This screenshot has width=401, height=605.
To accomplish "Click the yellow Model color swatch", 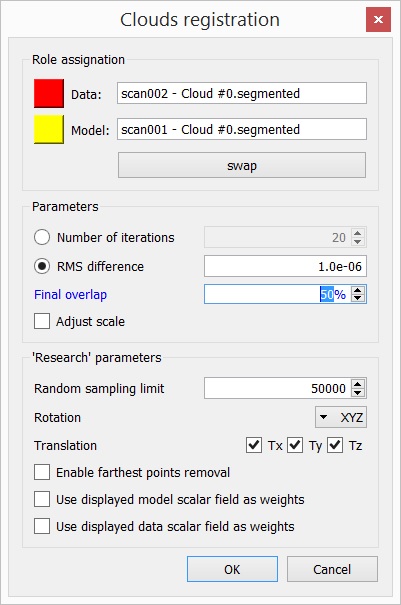I will 49,129.
